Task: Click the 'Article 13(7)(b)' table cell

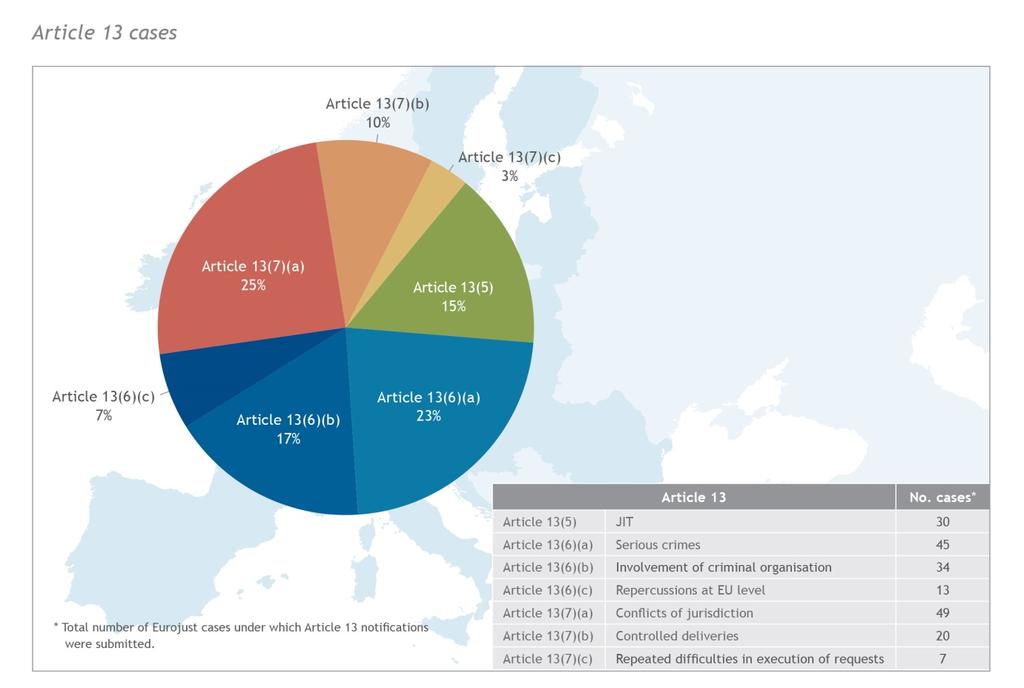Action: (x=549, y=636)
